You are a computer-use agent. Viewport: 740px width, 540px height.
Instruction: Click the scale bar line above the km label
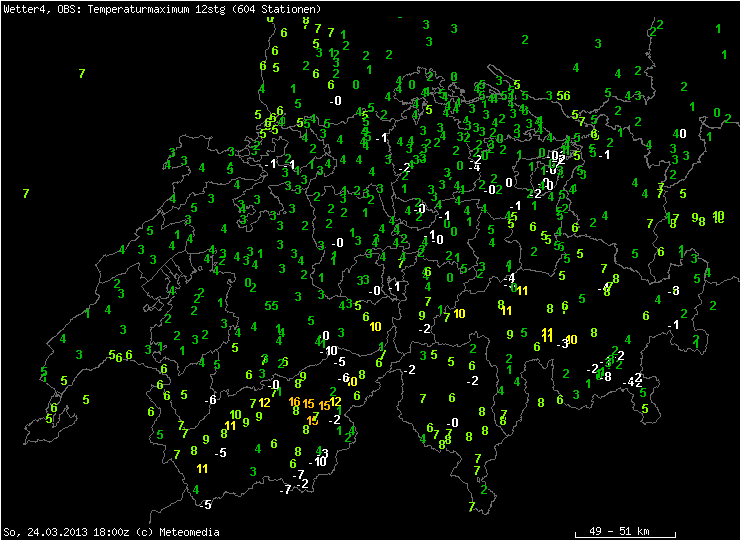point(621,523)
